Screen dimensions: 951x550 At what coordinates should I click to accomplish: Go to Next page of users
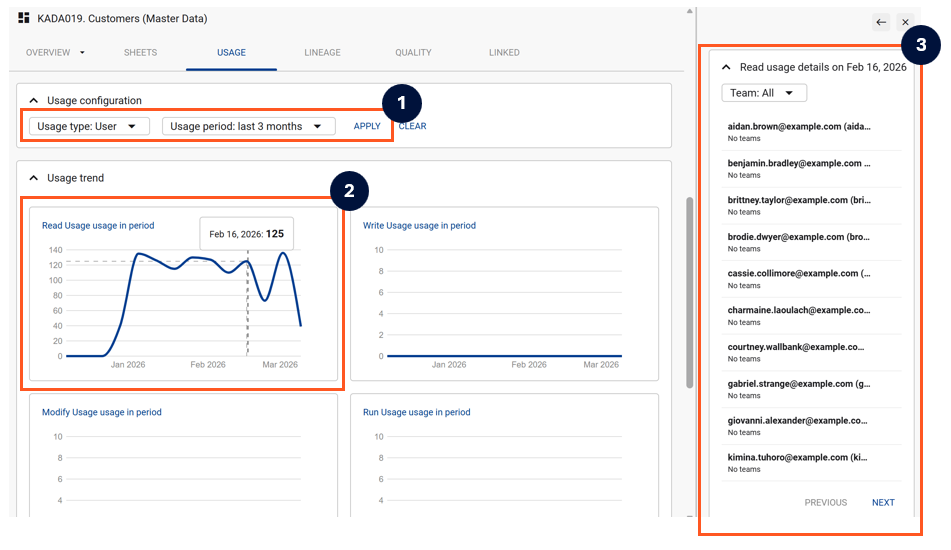point(883,503)
